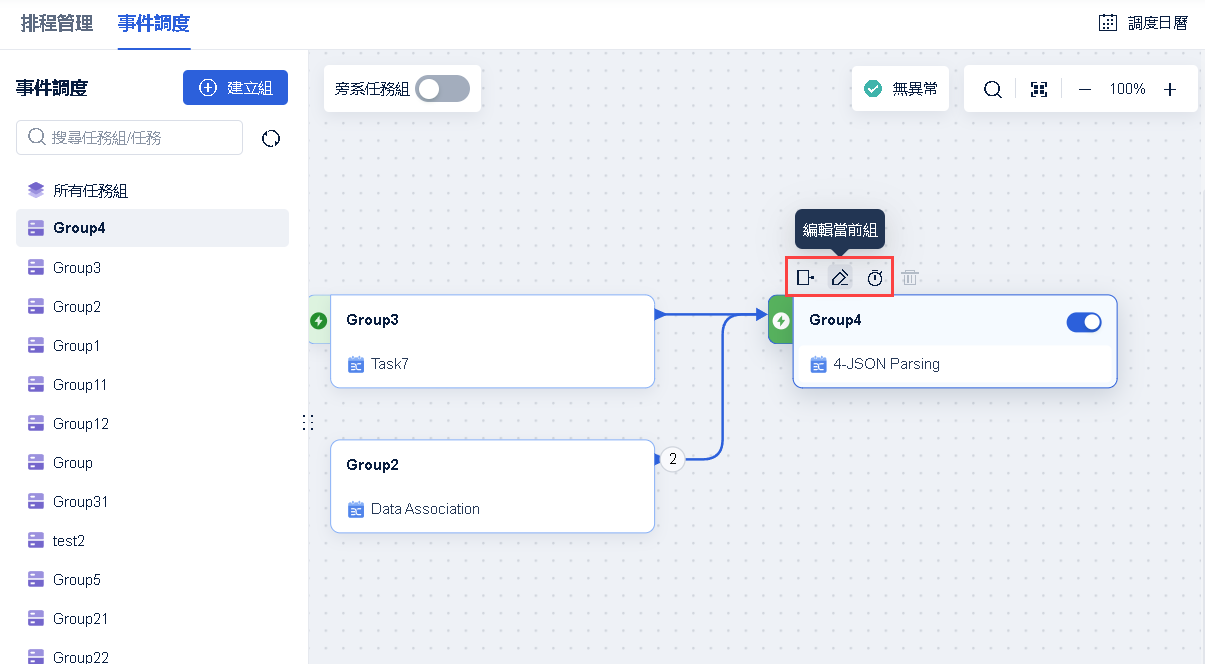Image resolution: width=1205 pixels, height=664 pixels.
Task: Zoom out with the minus icon
Action: 1085,89
